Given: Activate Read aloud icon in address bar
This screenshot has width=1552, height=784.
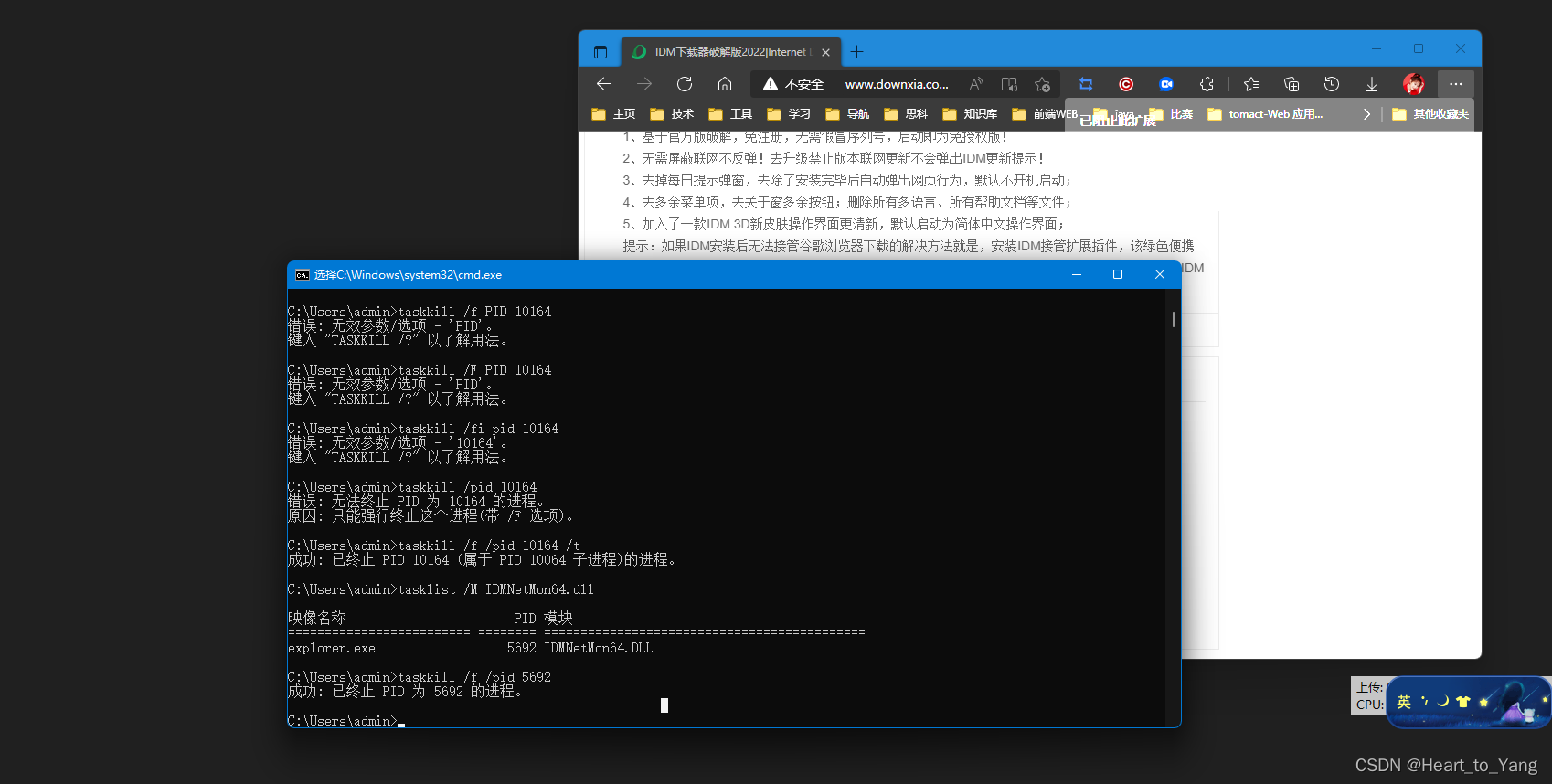Looking at the screenshot, I should click(x=976, y=84).
